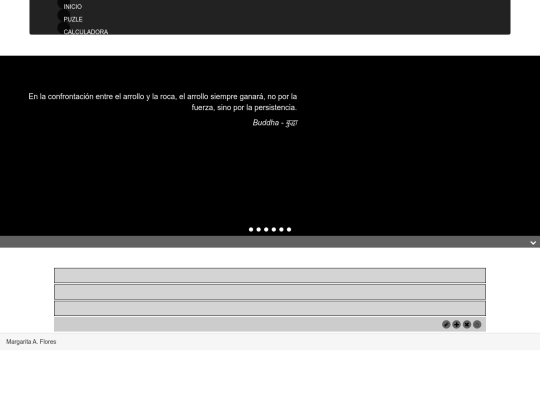Go to the CALCULADORA menu item

86,32
